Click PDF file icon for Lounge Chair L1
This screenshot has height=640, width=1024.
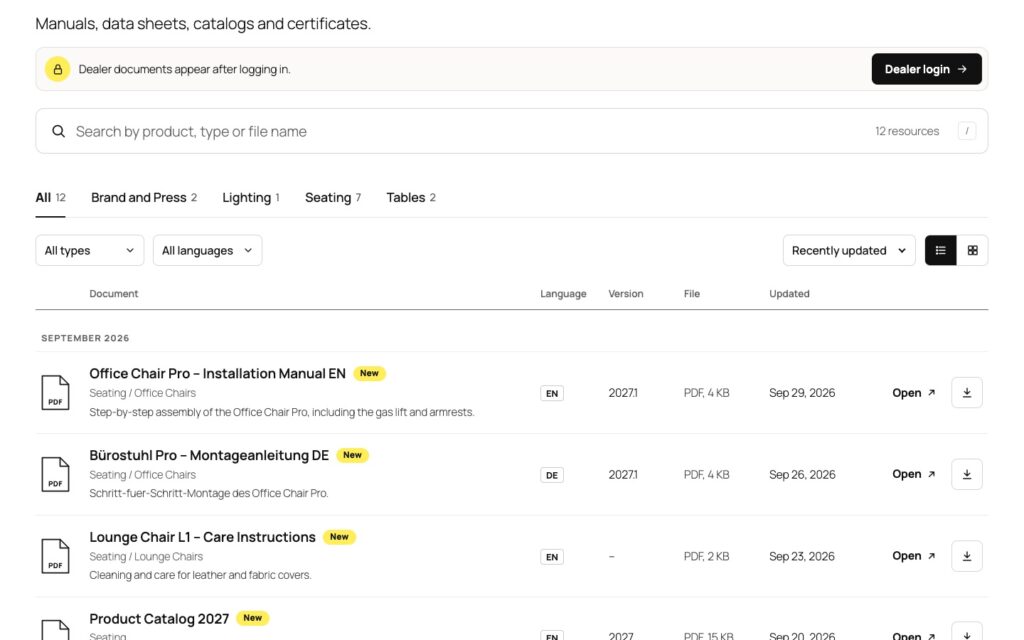click(x=56, y=556)
